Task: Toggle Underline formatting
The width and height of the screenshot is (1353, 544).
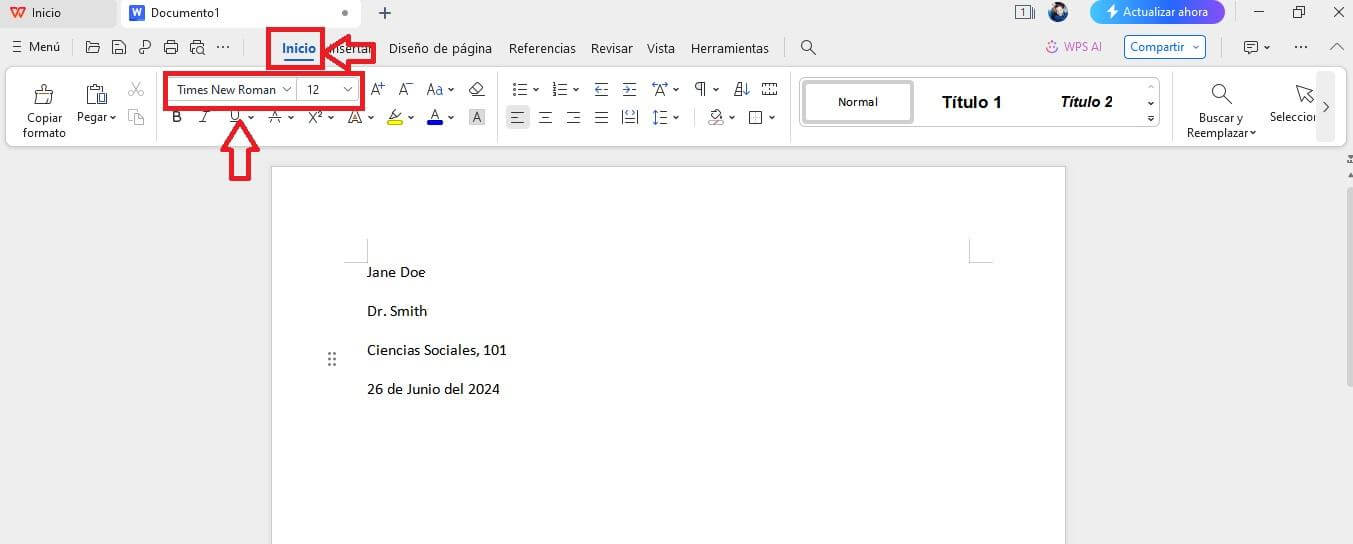Action: tap(235, 117)
